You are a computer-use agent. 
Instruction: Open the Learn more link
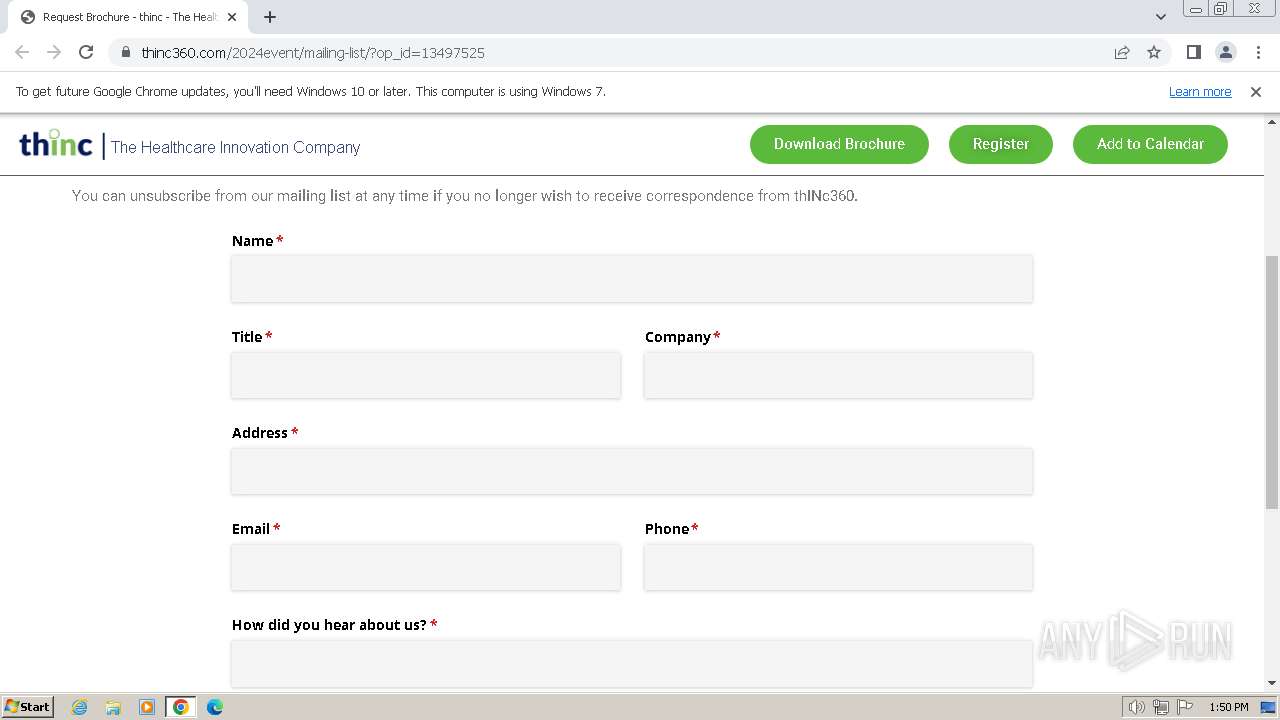coord(1200,91)
